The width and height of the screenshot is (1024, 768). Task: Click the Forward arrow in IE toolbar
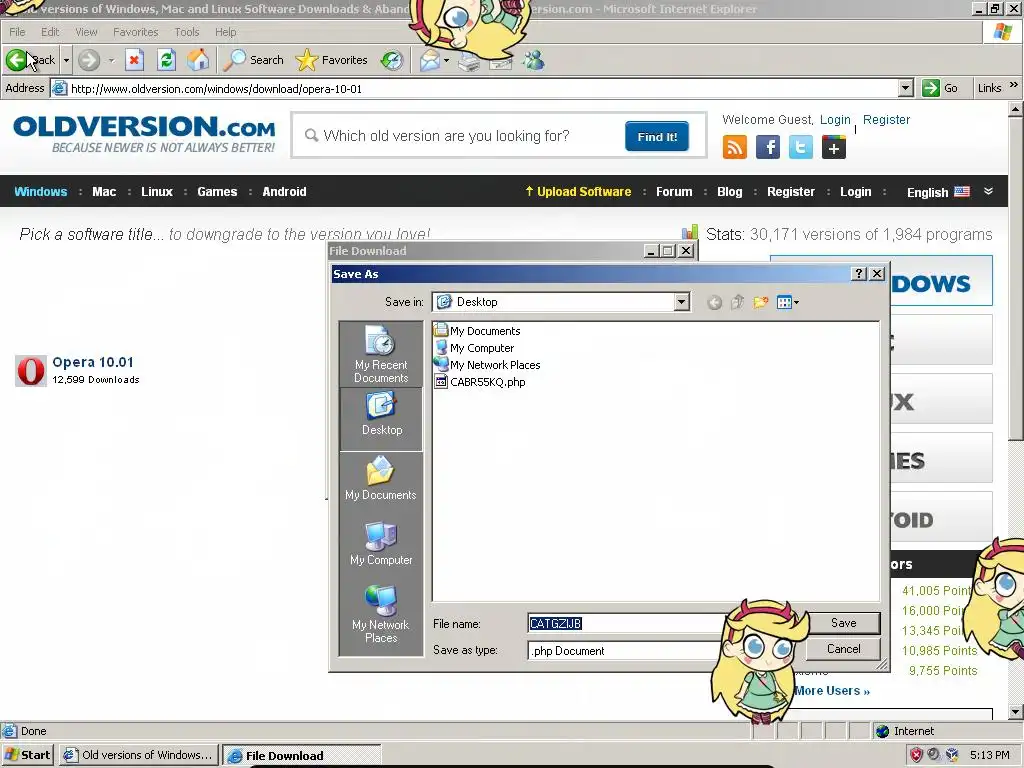pos(89,60)
